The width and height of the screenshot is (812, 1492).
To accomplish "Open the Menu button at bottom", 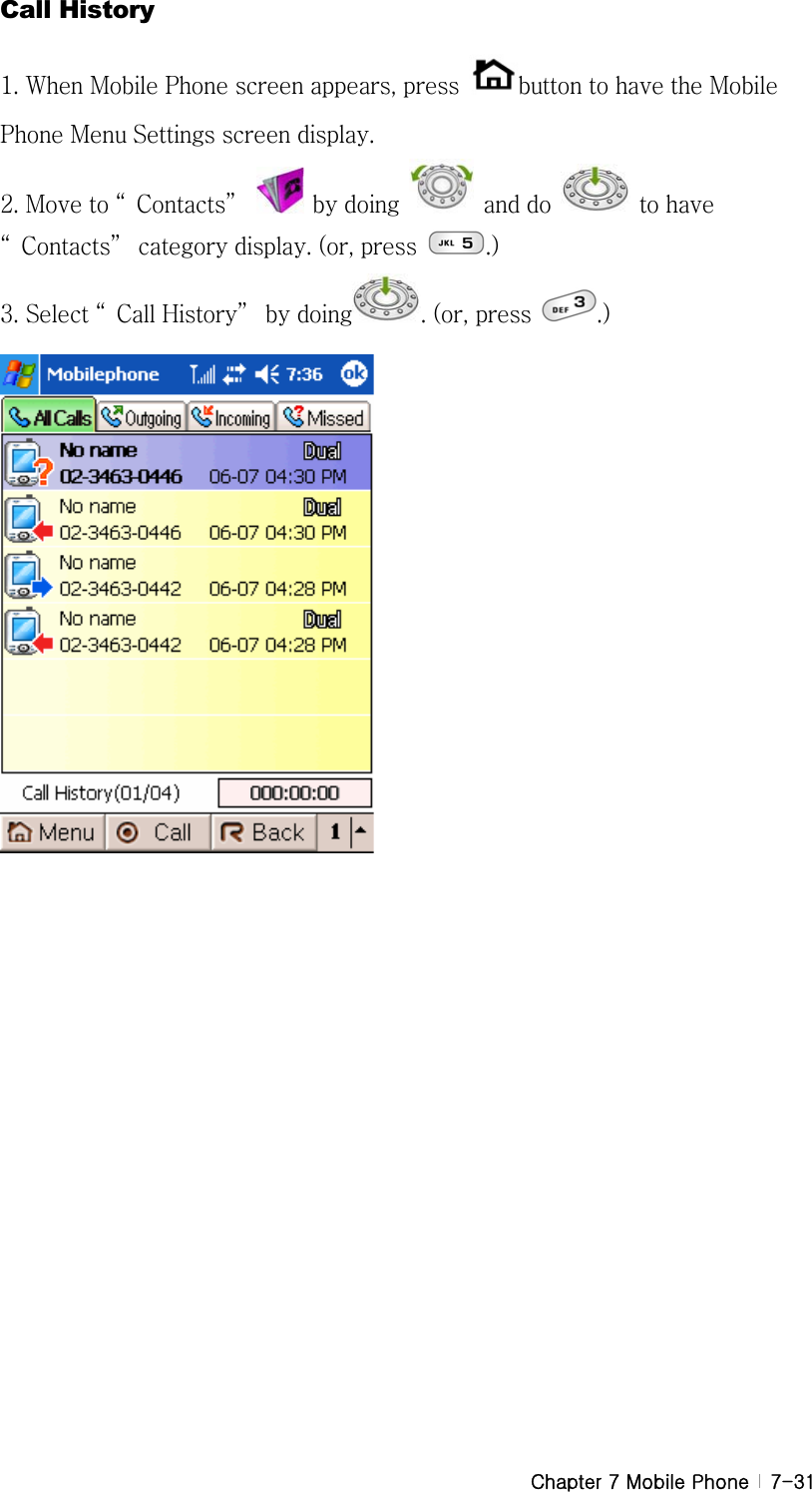I will coord(52,832).
